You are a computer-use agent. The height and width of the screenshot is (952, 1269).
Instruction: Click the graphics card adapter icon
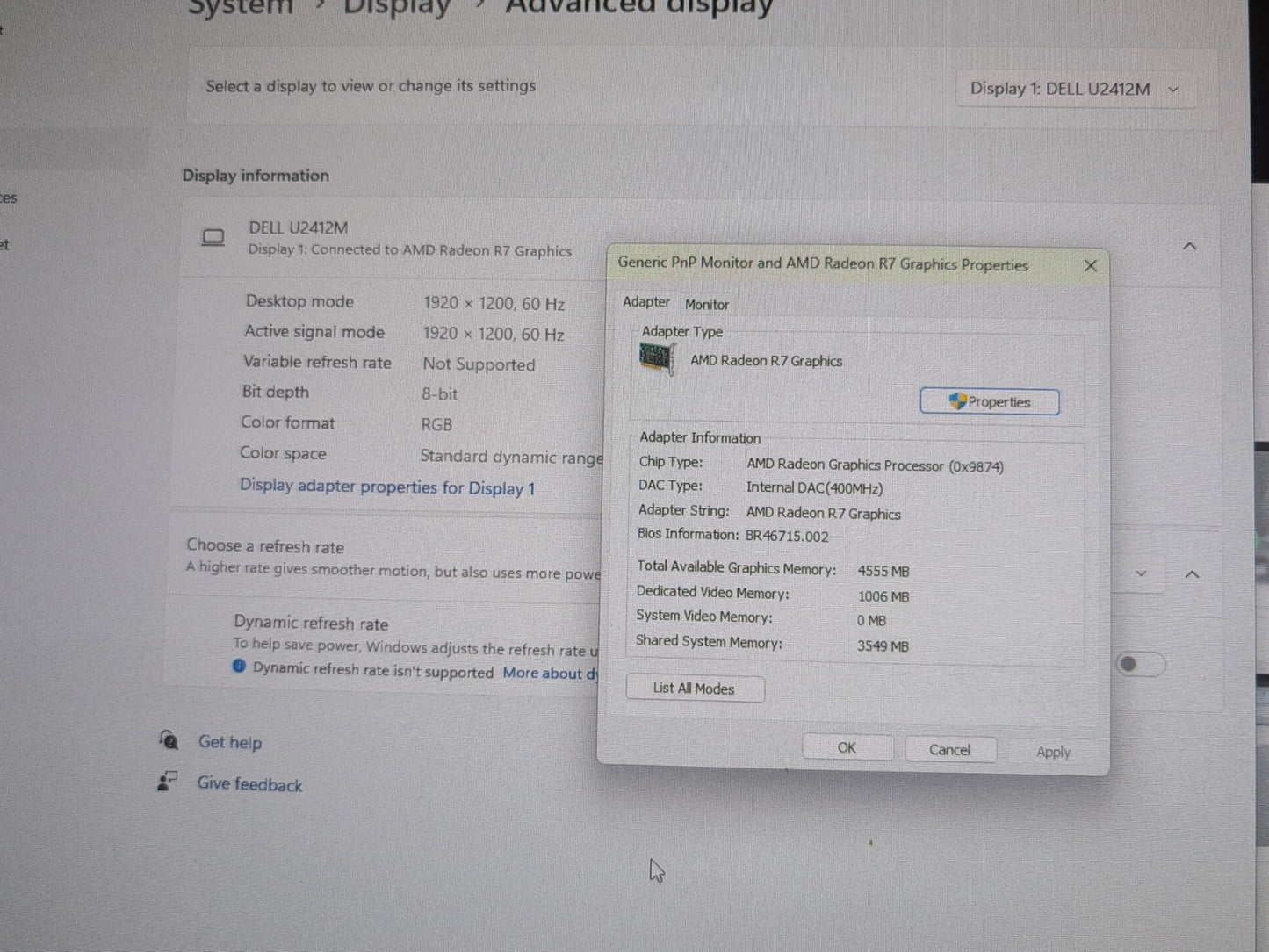pos(656,358)
